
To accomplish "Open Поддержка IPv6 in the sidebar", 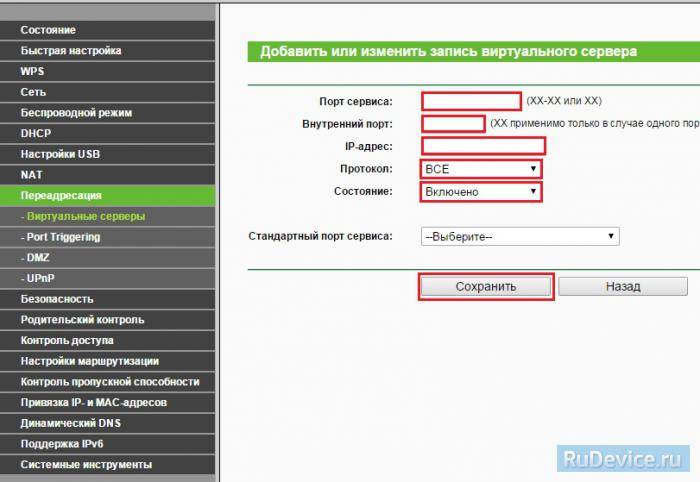I will coord(107,444).
